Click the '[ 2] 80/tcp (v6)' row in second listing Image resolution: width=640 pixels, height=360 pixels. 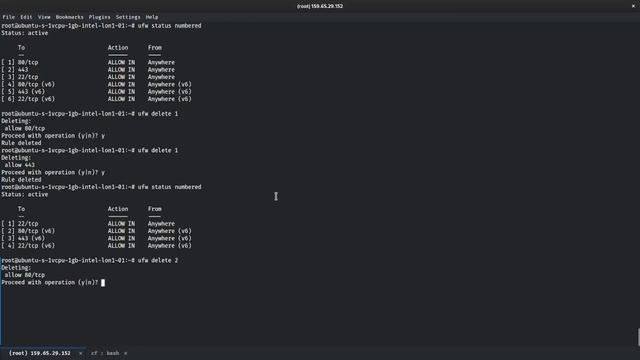[96, 231]
